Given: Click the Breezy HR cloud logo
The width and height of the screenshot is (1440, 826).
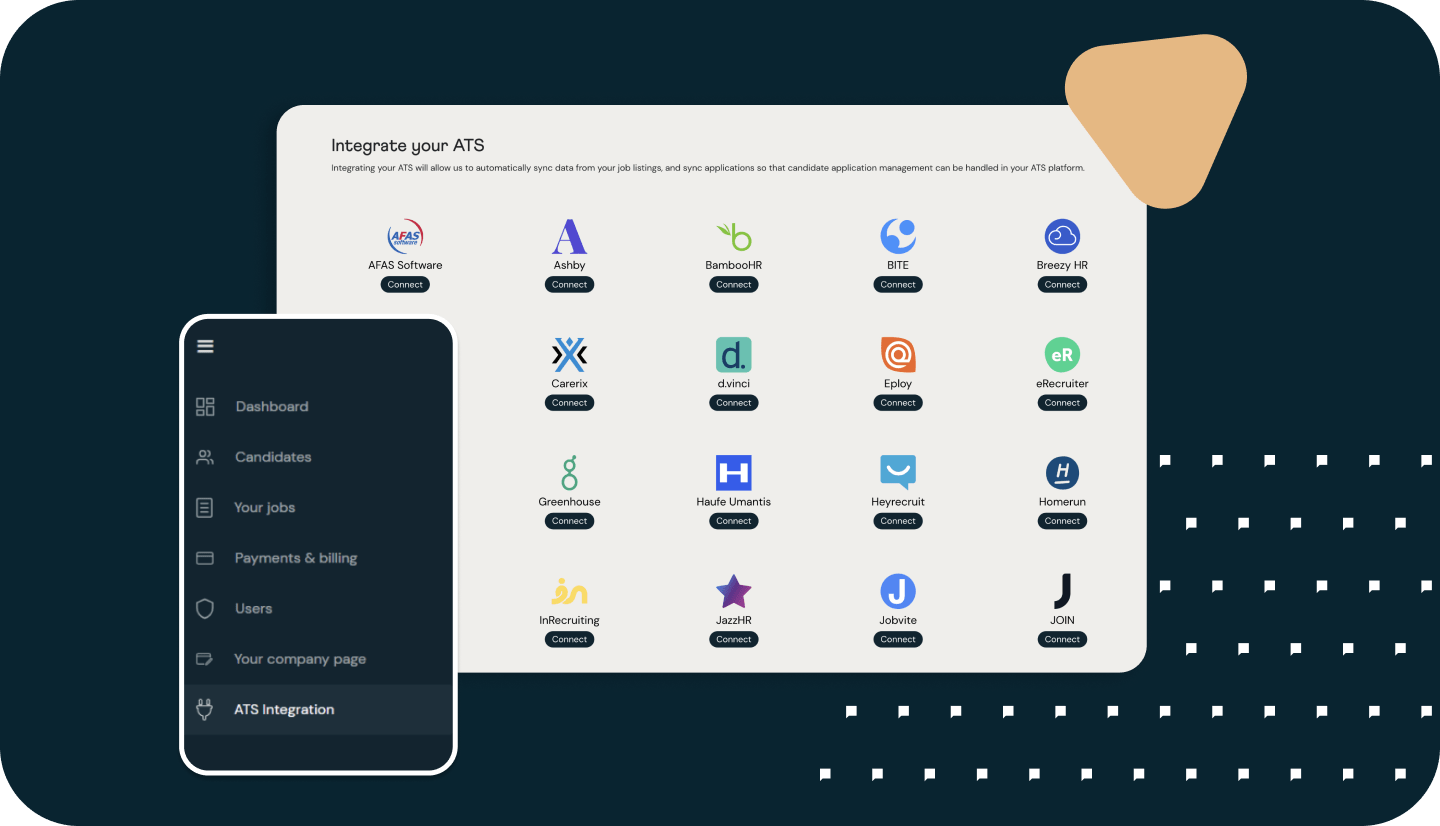Looking at the screenshot, I should point(1062,237).
